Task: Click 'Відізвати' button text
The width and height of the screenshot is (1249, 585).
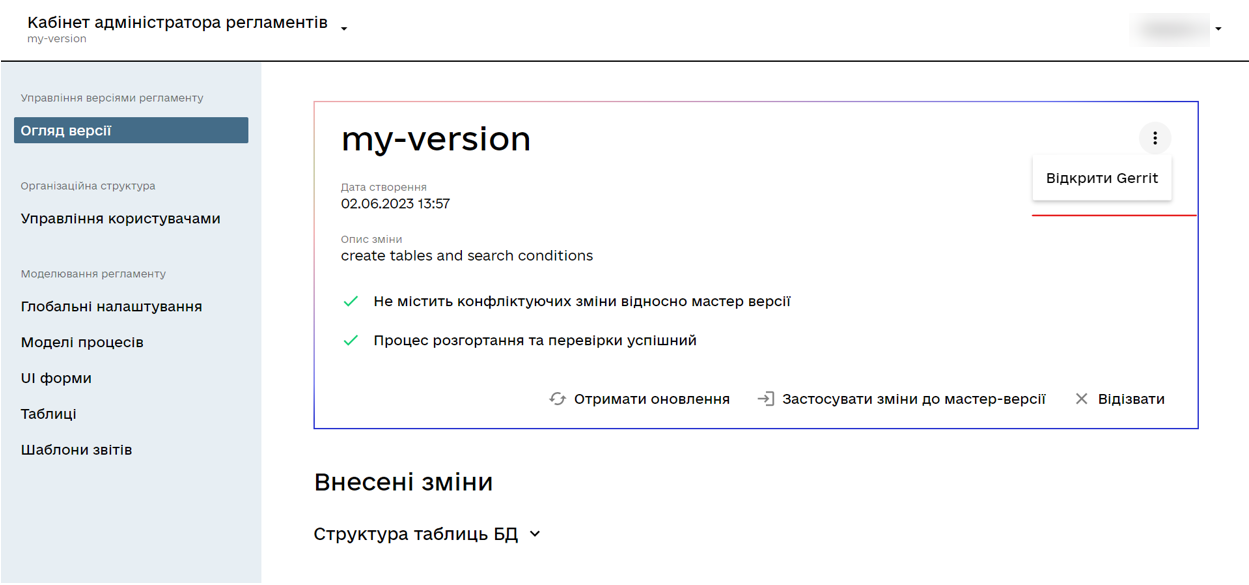Action: [x=1131, y=399]
